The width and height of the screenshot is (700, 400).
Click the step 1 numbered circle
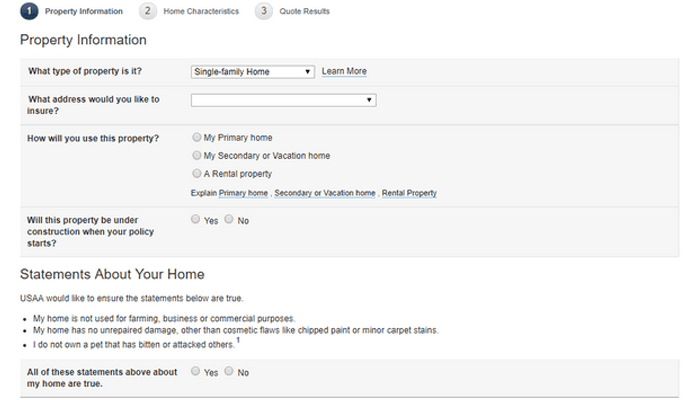[28, 11]
